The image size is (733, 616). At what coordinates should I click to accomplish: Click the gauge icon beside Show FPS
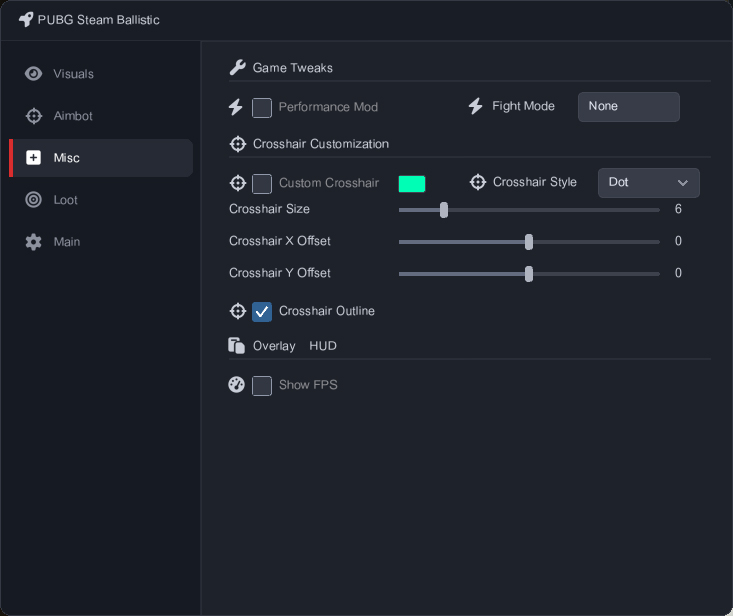236,385
